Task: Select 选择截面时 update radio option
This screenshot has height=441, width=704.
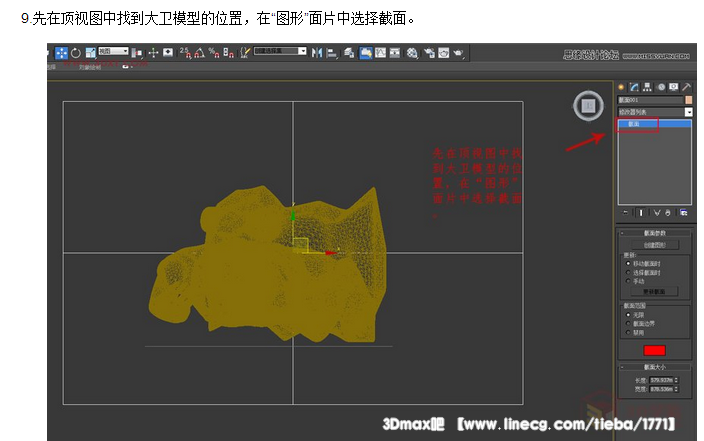Action: pyautogui.click(x=627, y=271)
